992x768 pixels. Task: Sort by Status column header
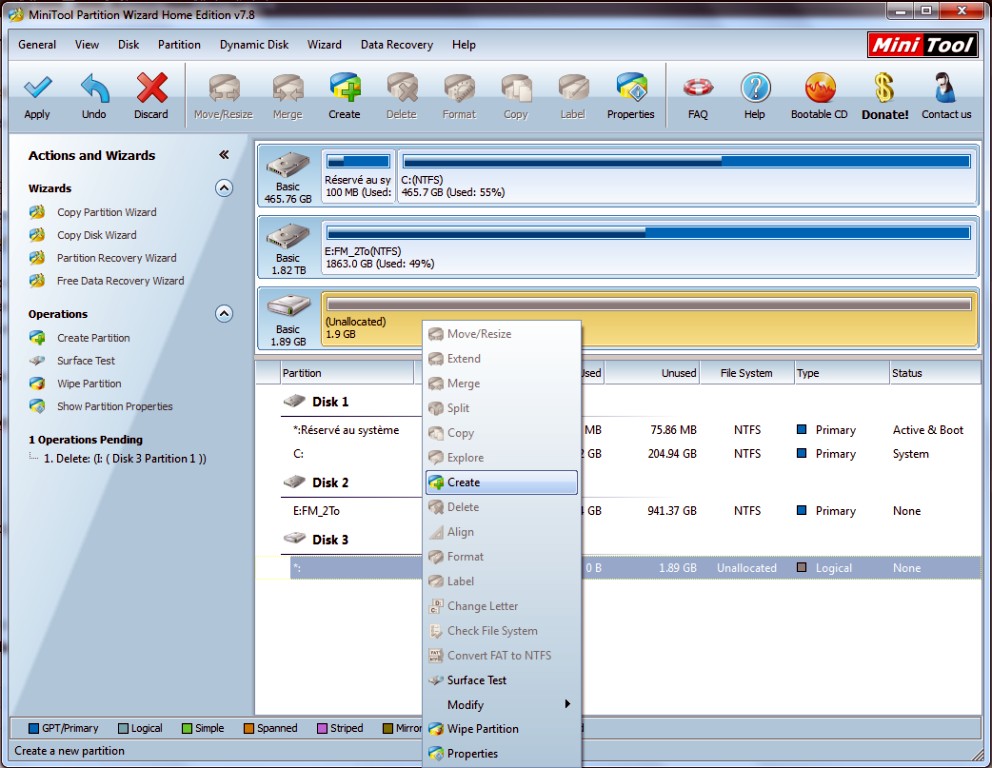point(935,373)
